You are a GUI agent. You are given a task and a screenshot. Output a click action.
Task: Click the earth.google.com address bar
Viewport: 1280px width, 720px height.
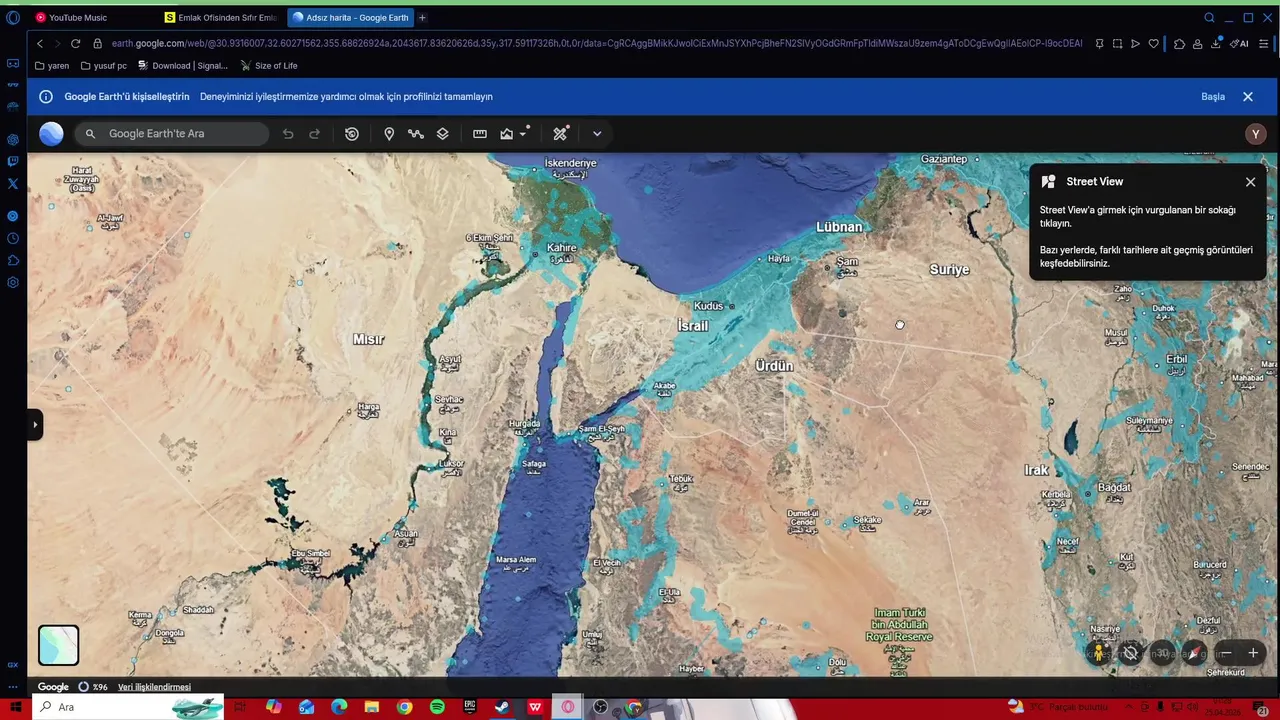[x=596, y=43]
